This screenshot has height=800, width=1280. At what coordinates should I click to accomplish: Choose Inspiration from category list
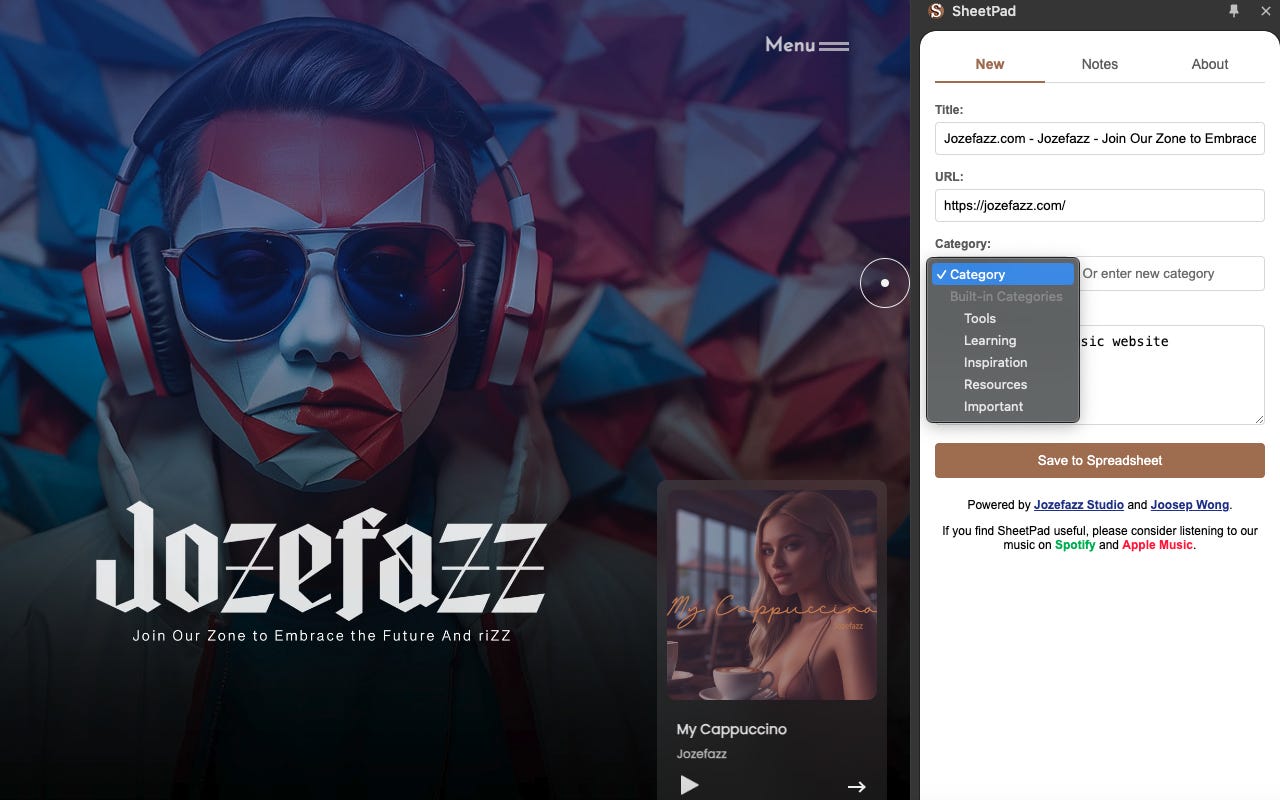1003,362
